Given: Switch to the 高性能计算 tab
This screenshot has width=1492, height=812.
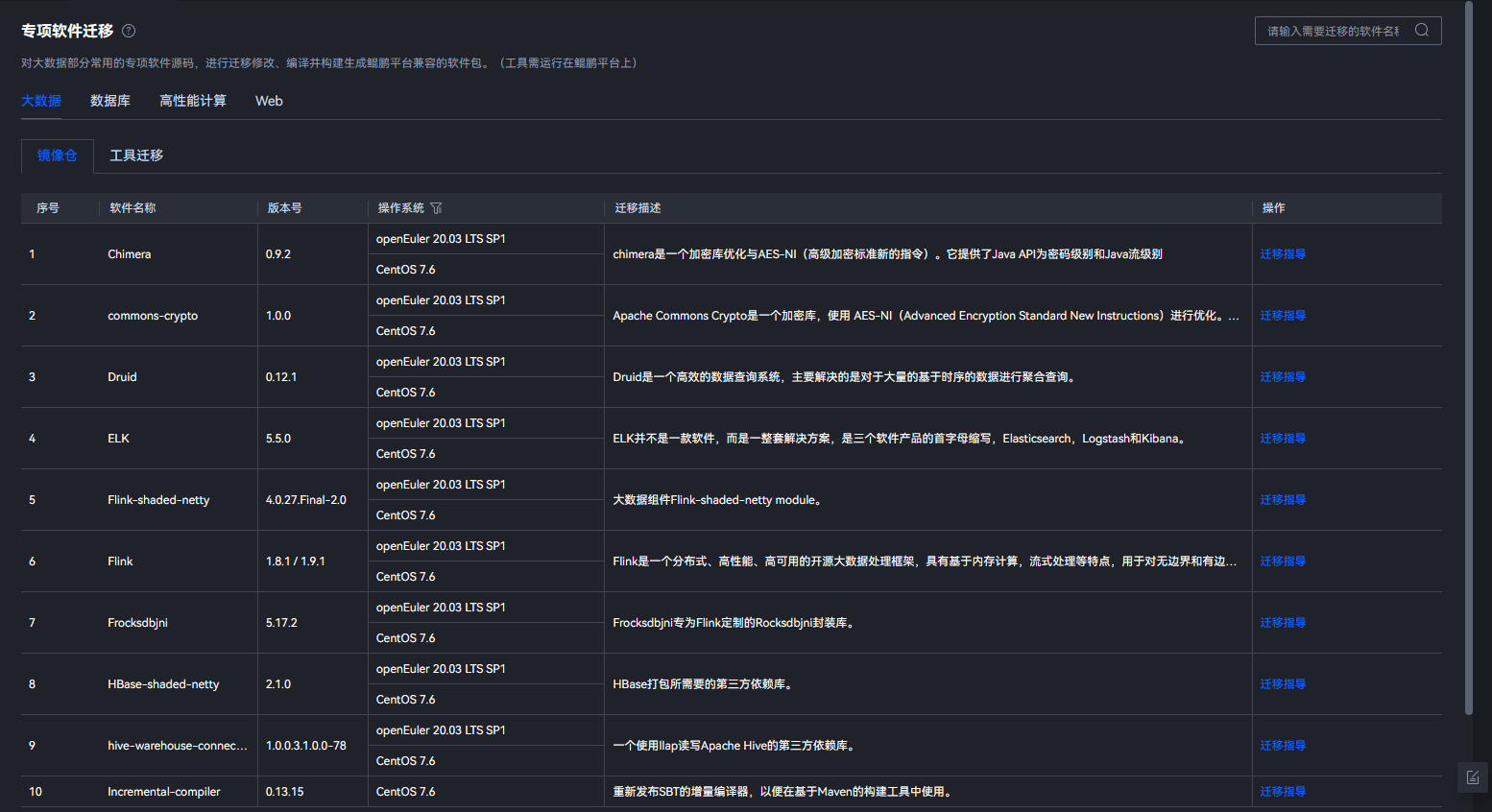Looking at the screenshot, I should (x=193, y=101).
